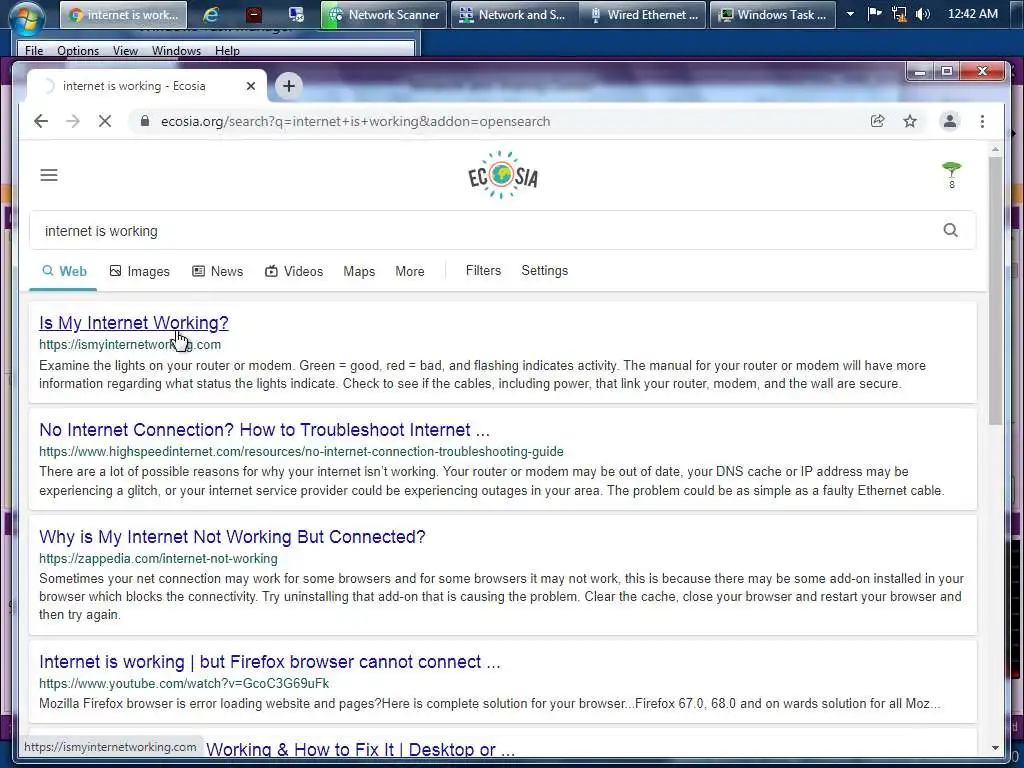The width and height of the screenshot is (1024, 768).
Task: Click the ismyinternetworking.com URL under first result
Action: tap(130, 344)
